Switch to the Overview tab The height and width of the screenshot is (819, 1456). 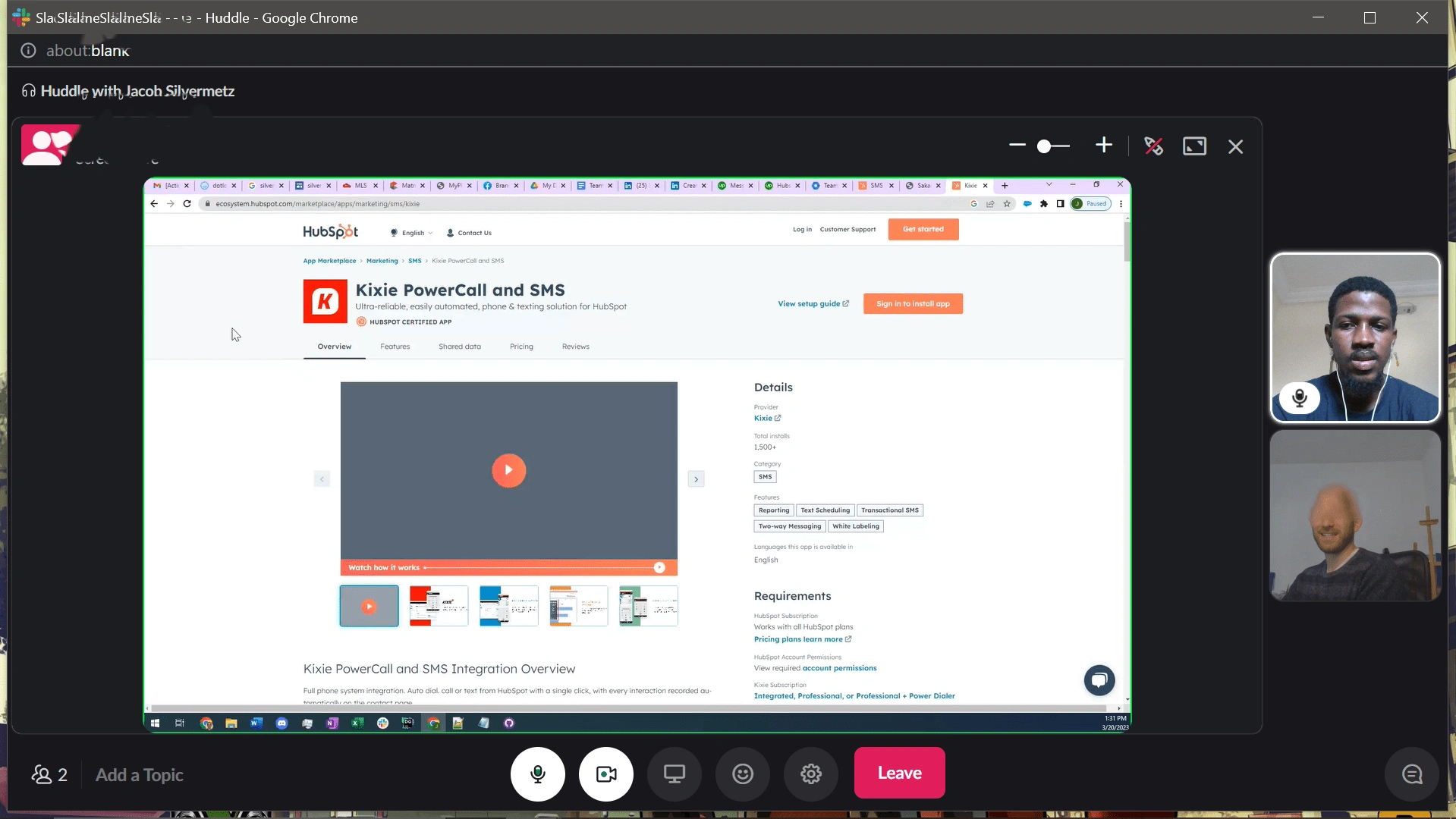click(x=335, y=347)
